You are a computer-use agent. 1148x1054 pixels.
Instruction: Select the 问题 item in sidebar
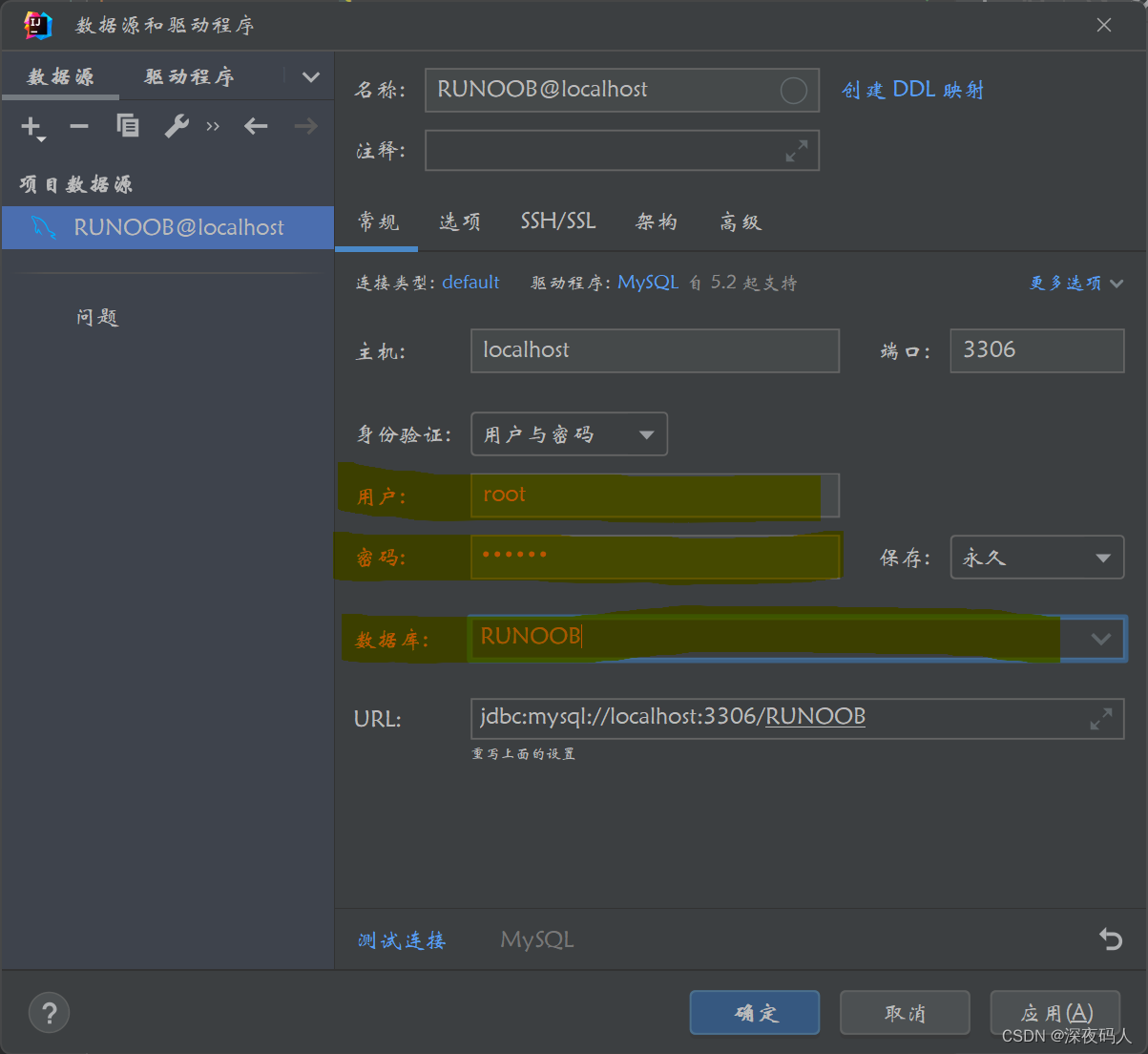(x=98, y=317)
